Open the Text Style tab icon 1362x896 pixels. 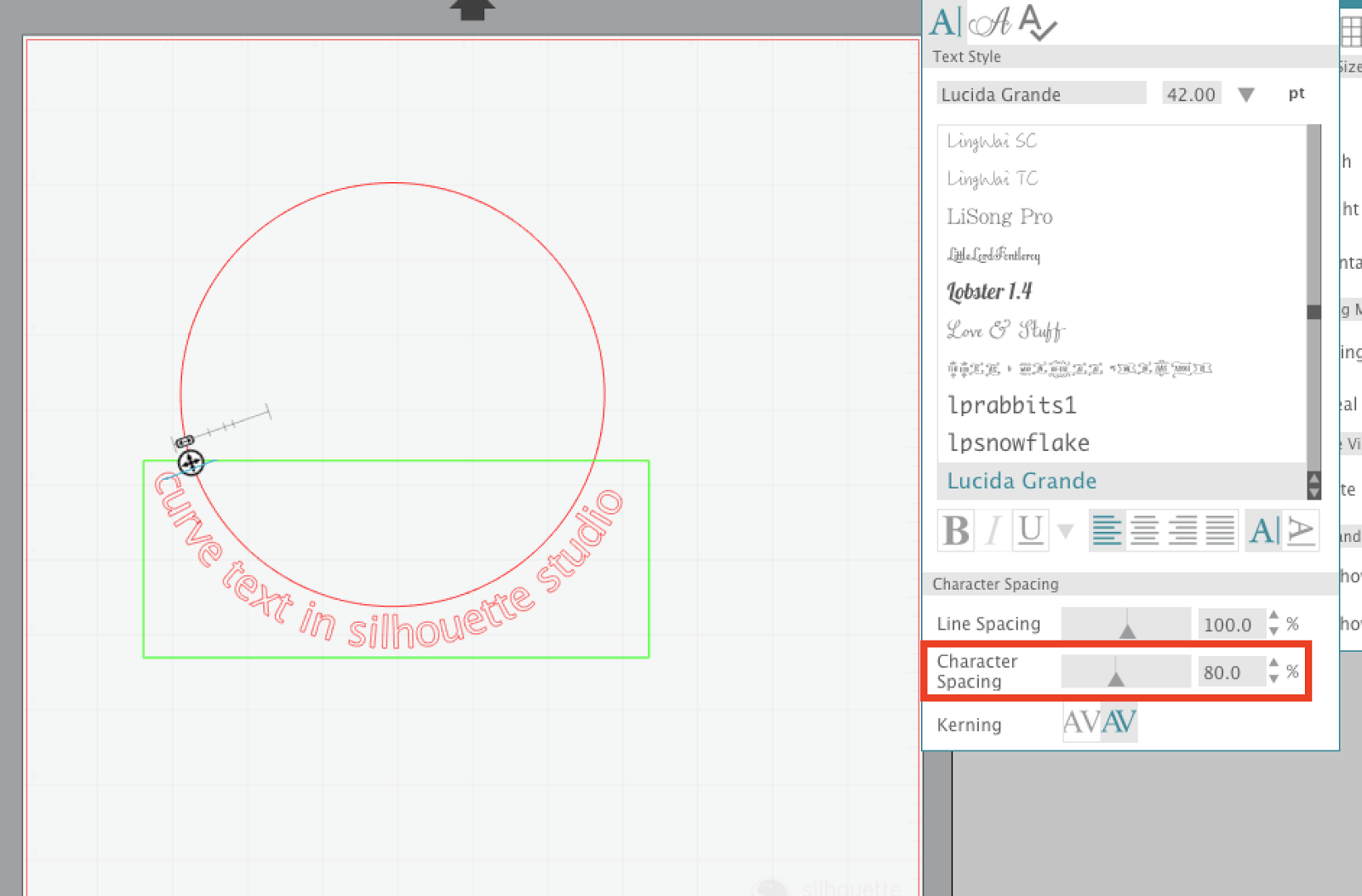[x=945, y=22]
